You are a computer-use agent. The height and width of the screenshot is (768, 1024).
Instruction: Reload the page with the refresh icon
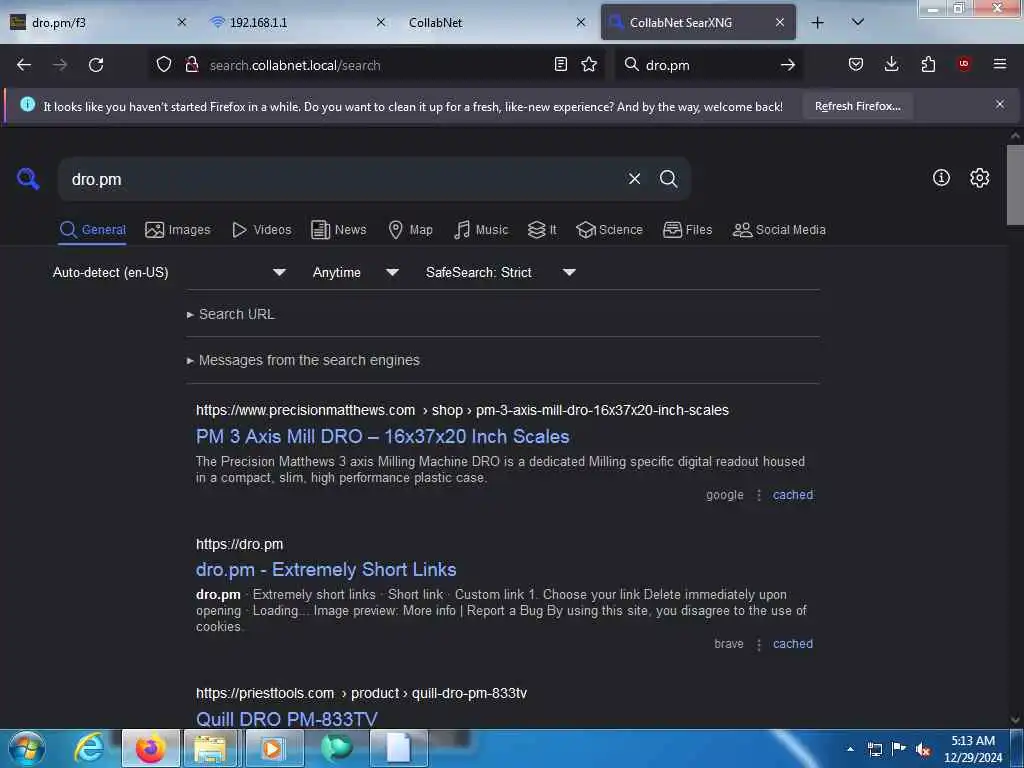(96, 65)
